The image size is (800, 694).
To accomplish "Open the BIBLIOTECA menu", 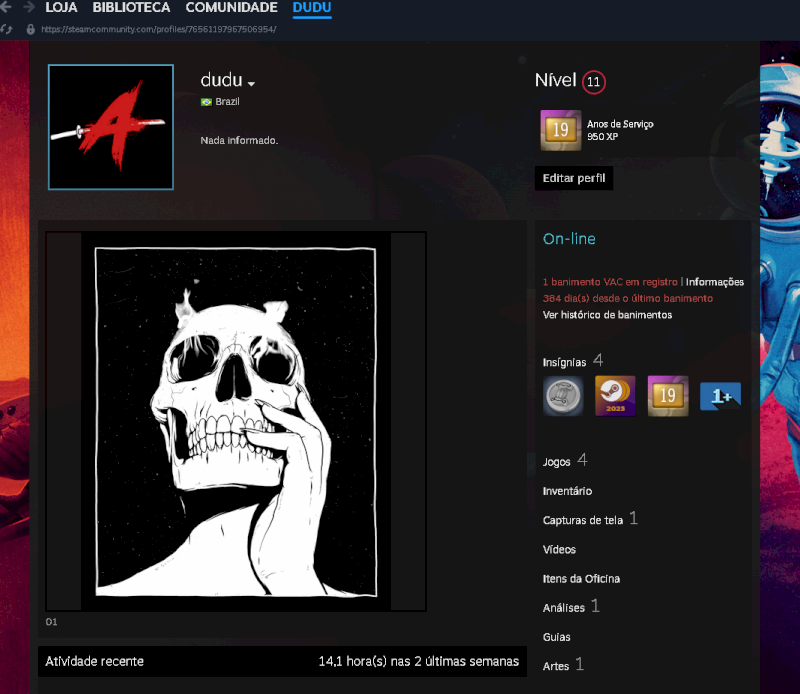I will click(131, 8).
